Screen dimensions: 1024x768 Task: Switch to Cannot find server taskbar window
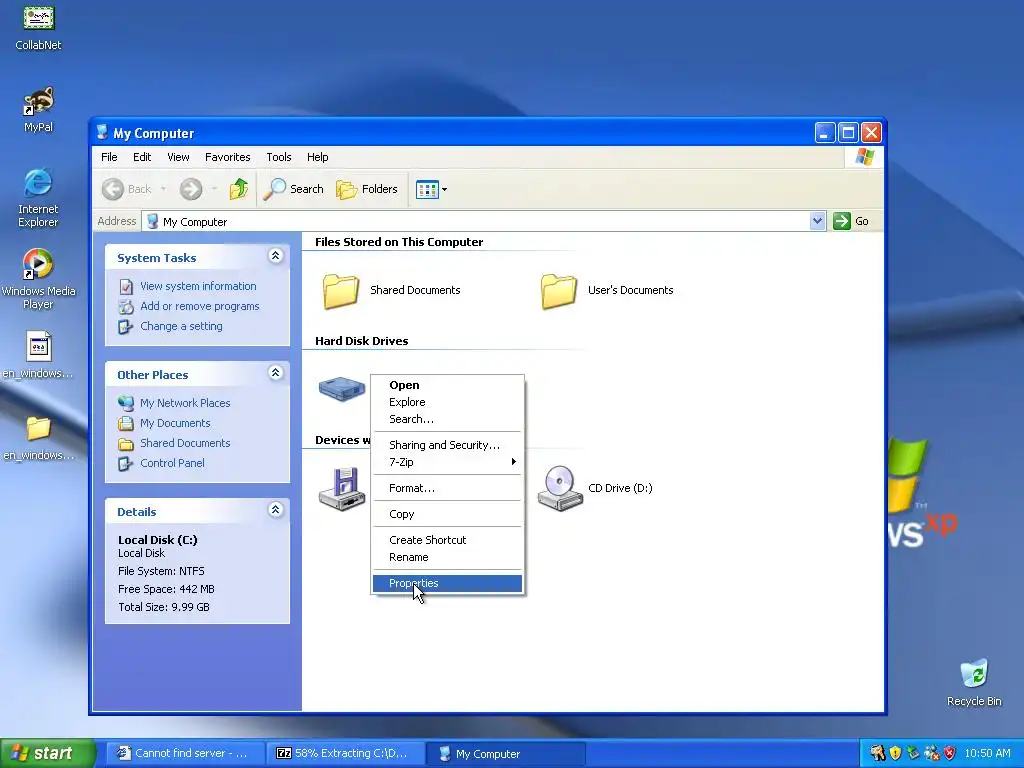(x=185, y=754)
